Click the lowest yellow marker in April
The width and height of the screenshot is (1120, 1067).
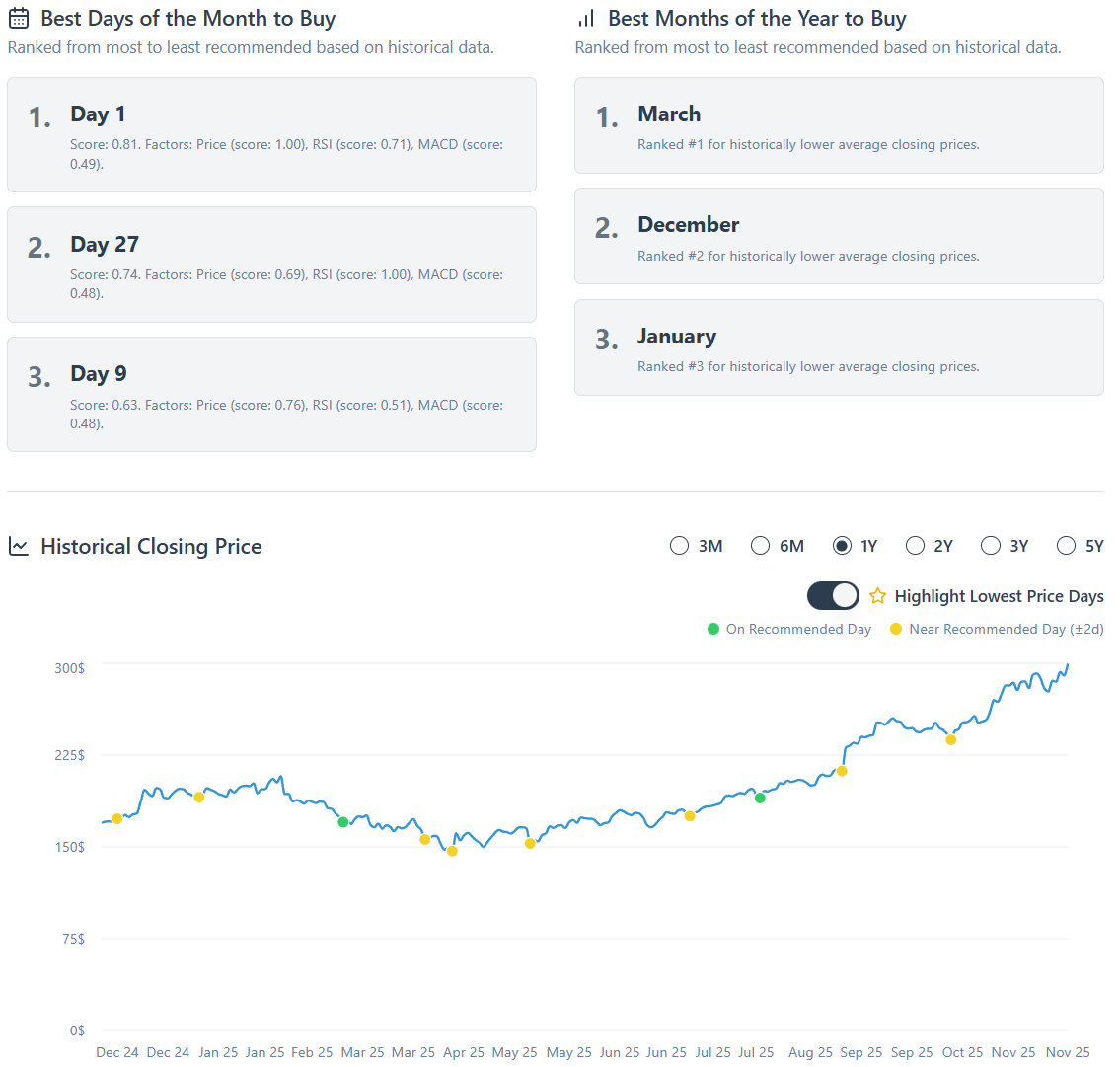pyautogui.click(x=452, y=851)
